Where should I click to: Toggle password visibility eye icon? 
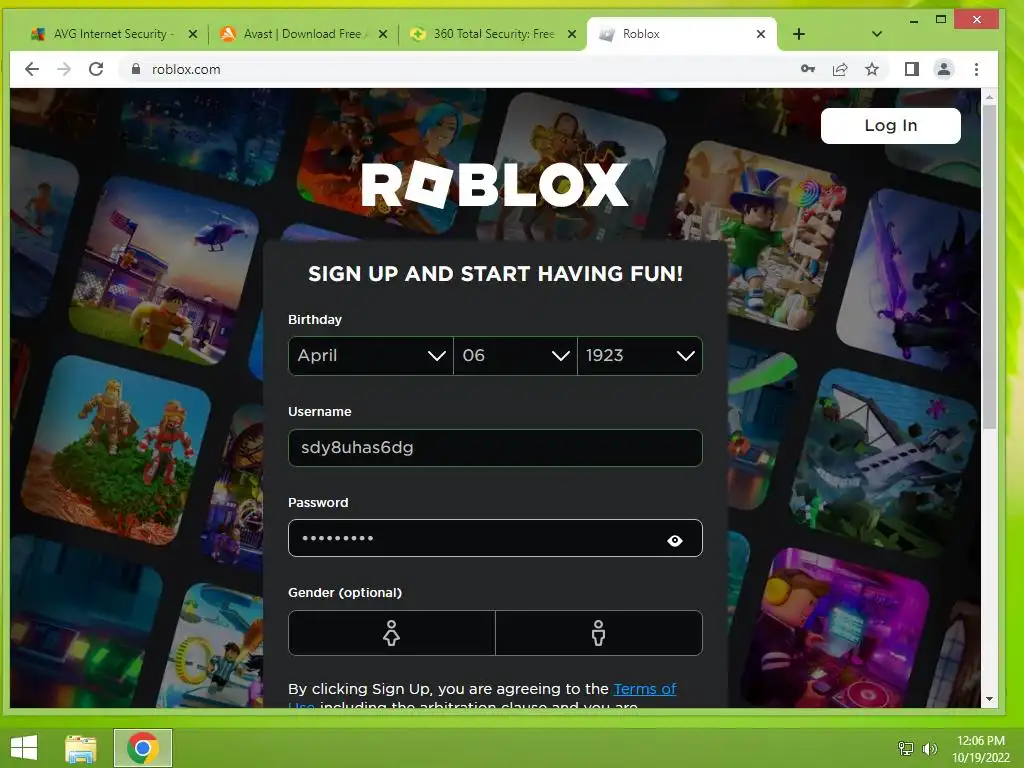click(675, 541)
